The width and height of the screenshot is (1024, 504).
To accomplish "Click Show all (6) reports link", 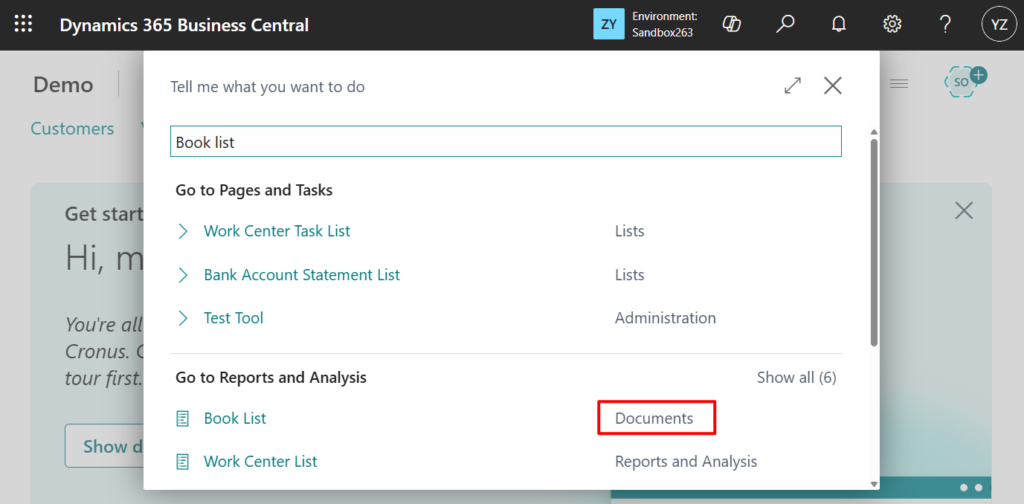I will tap(796, 377).
